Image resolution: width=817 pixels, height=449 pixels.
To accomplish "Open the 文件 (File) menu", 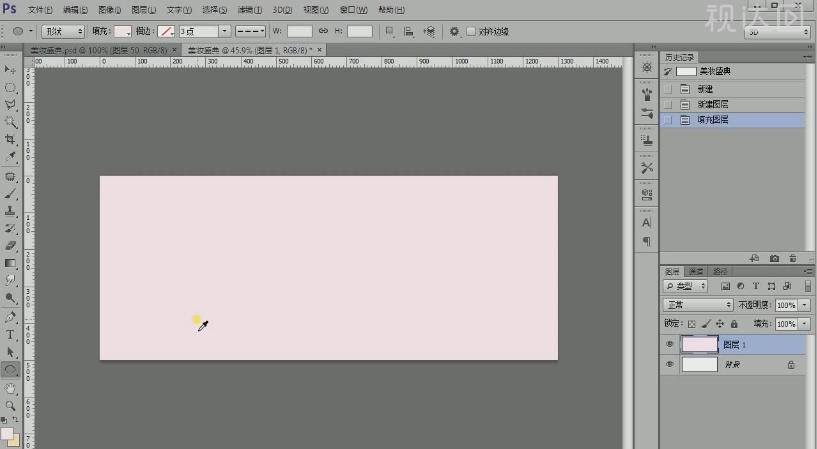I will (x=40, y=10).
